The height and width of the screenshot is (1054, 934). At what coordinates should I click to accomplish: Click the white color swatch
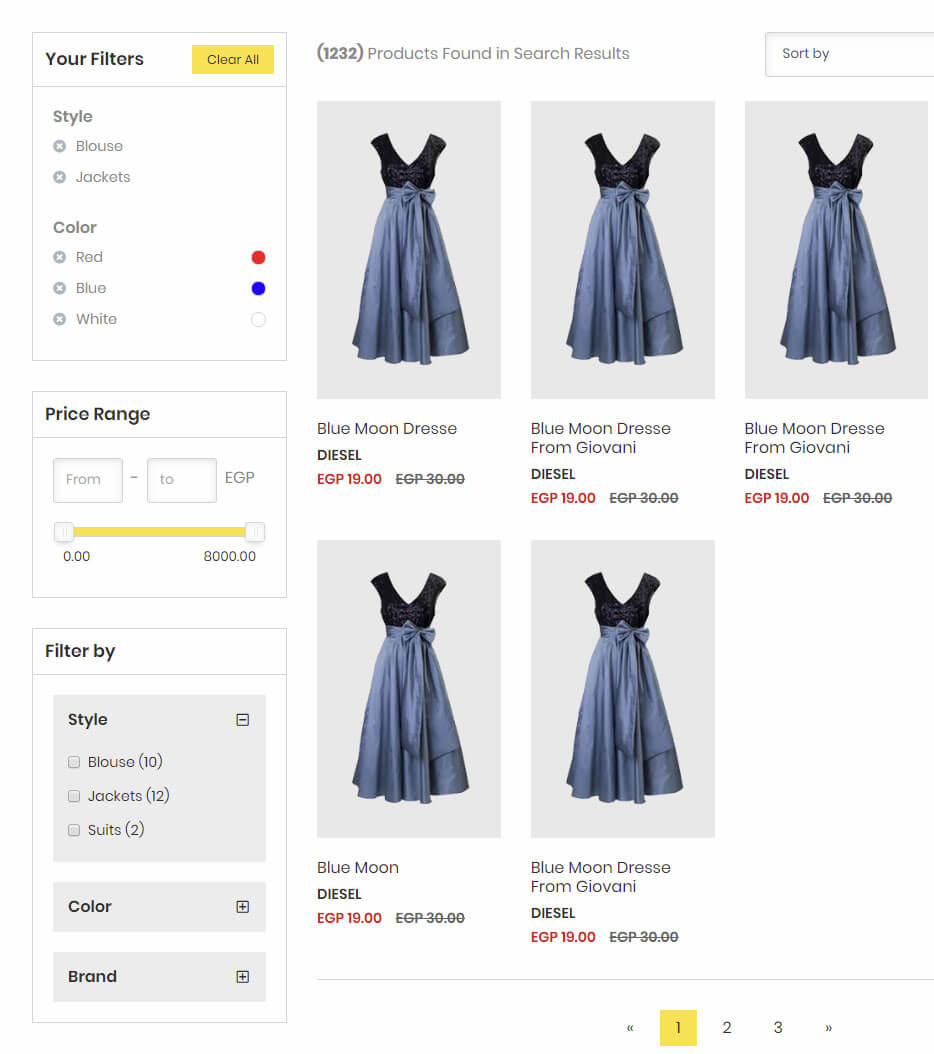pyautogui.click(x=258, y=319)
